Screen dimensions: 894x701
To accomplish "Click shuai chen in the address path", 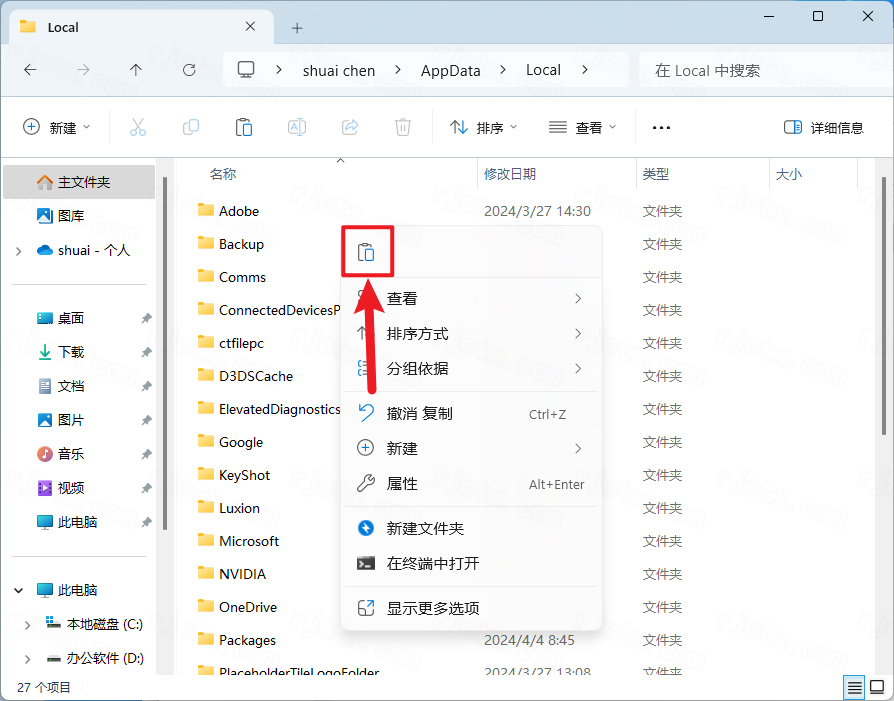I will pos(339,70).
